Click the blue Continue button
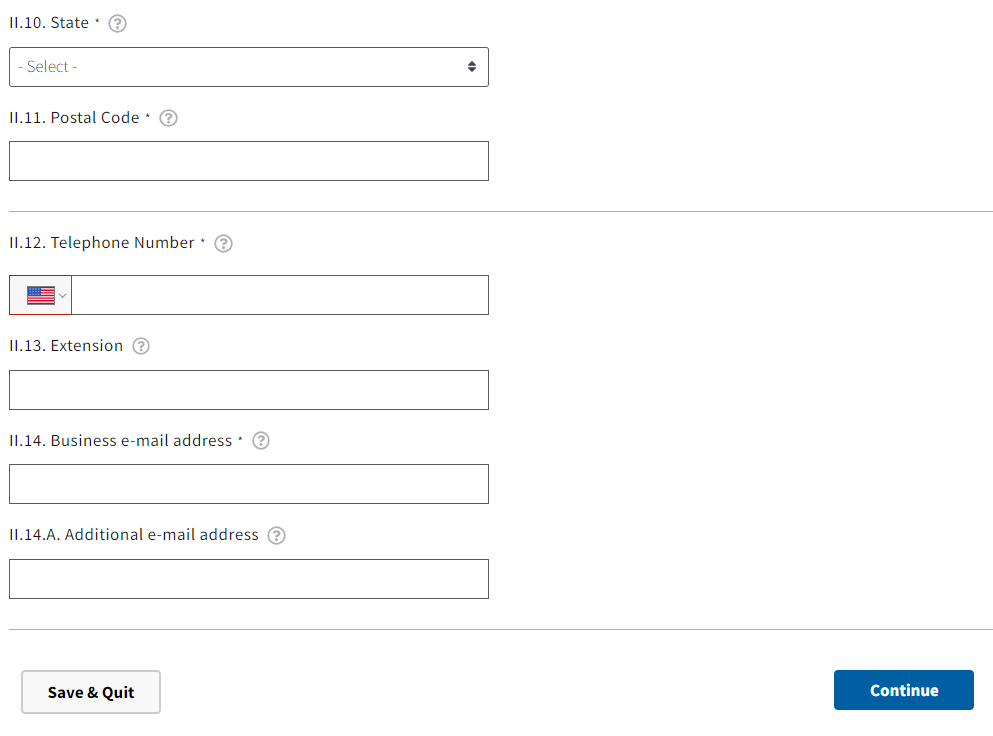The image size is (993, 736). [903, 690]
